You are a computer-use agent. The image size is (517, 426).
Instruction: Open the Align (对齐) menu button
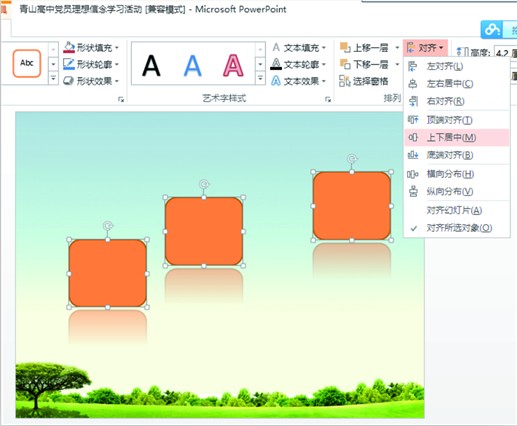point(426,48)
